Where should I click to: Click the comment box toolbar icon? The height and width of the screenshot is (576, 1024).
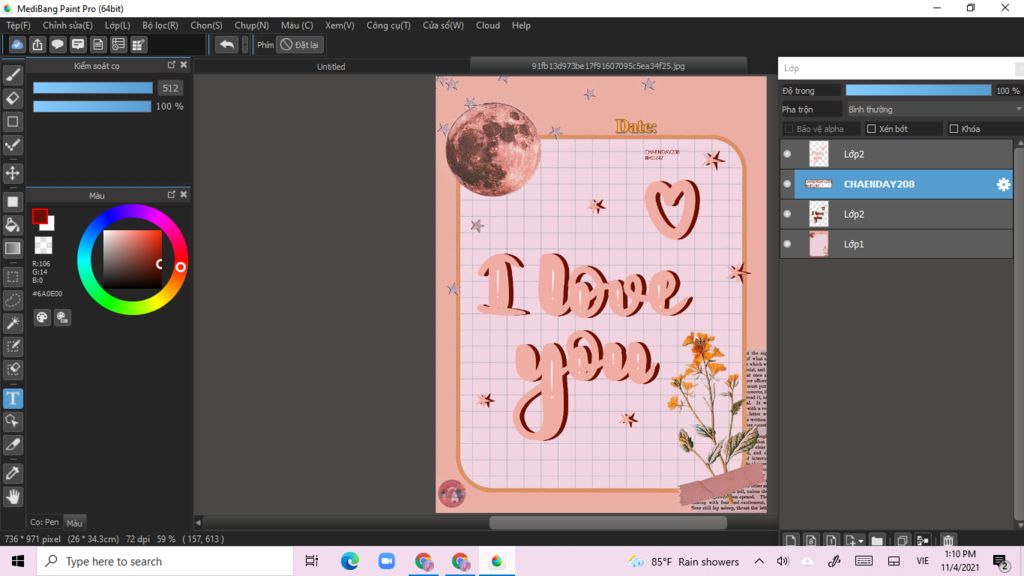[78, 44]
